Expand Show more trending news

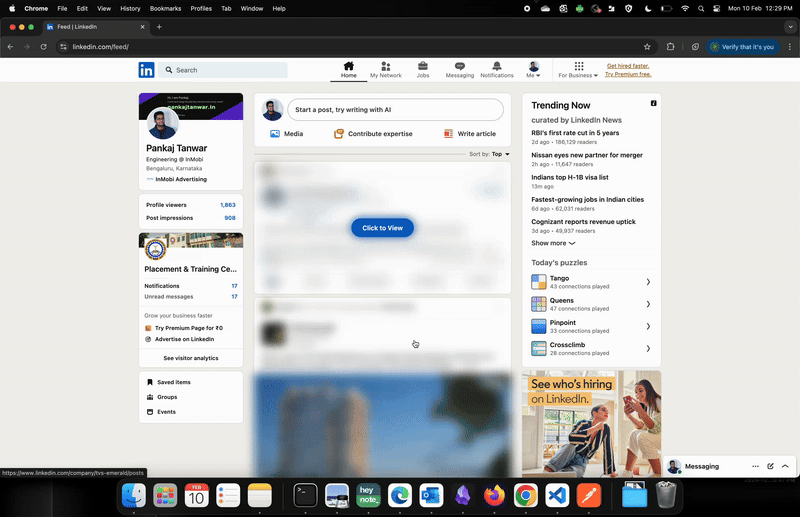[553, 243]
